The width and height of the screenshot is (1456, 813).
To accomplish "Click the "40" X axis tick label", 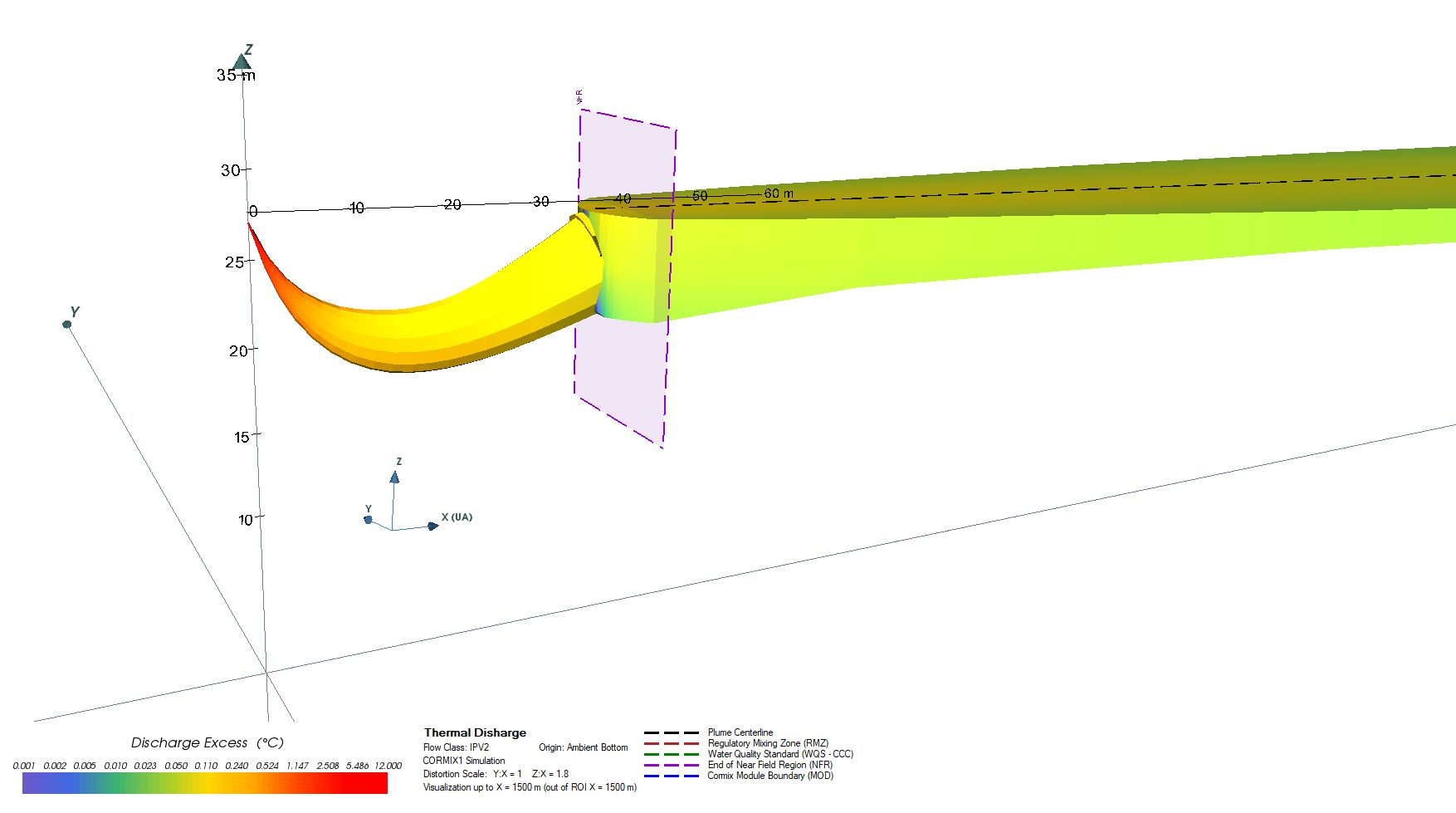I will click(623, 198).
